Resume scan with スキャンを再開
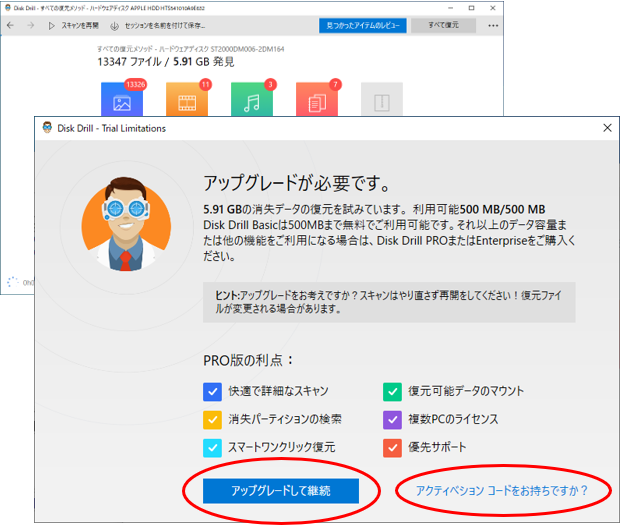620x527 pixels. pos(74,26)
